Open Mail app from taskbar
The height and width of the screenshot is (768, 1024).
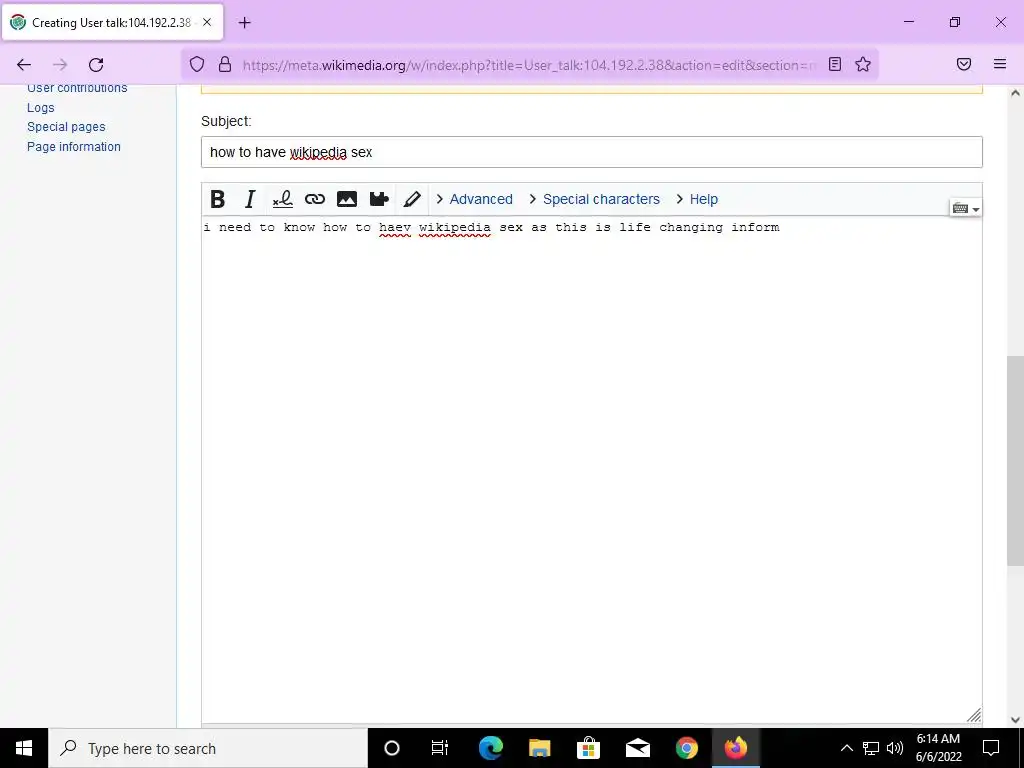point(637,748)
